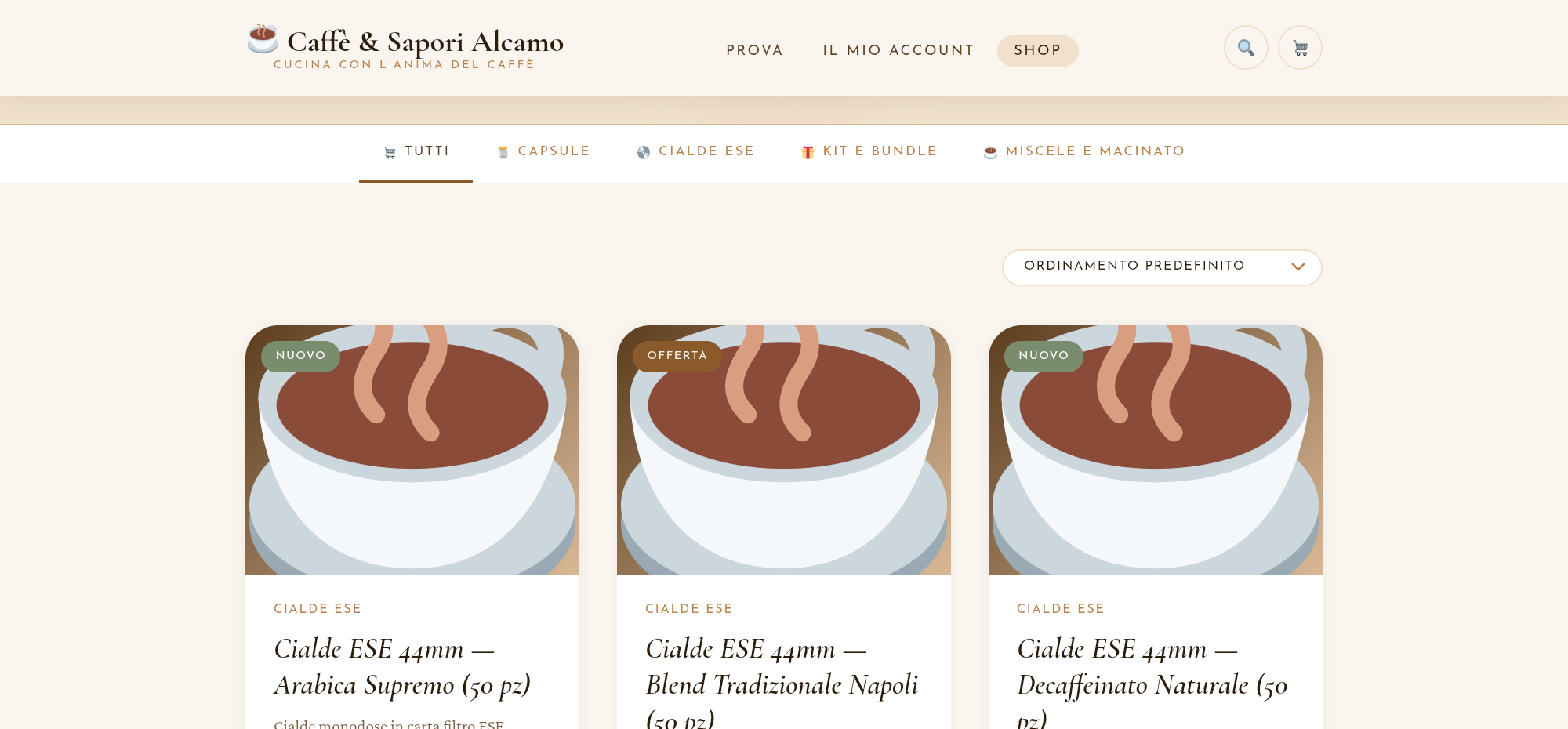Expand the Ordinamento Predefinito dropdown
The image size is (1568, 729).
(x=1162, y=267)
